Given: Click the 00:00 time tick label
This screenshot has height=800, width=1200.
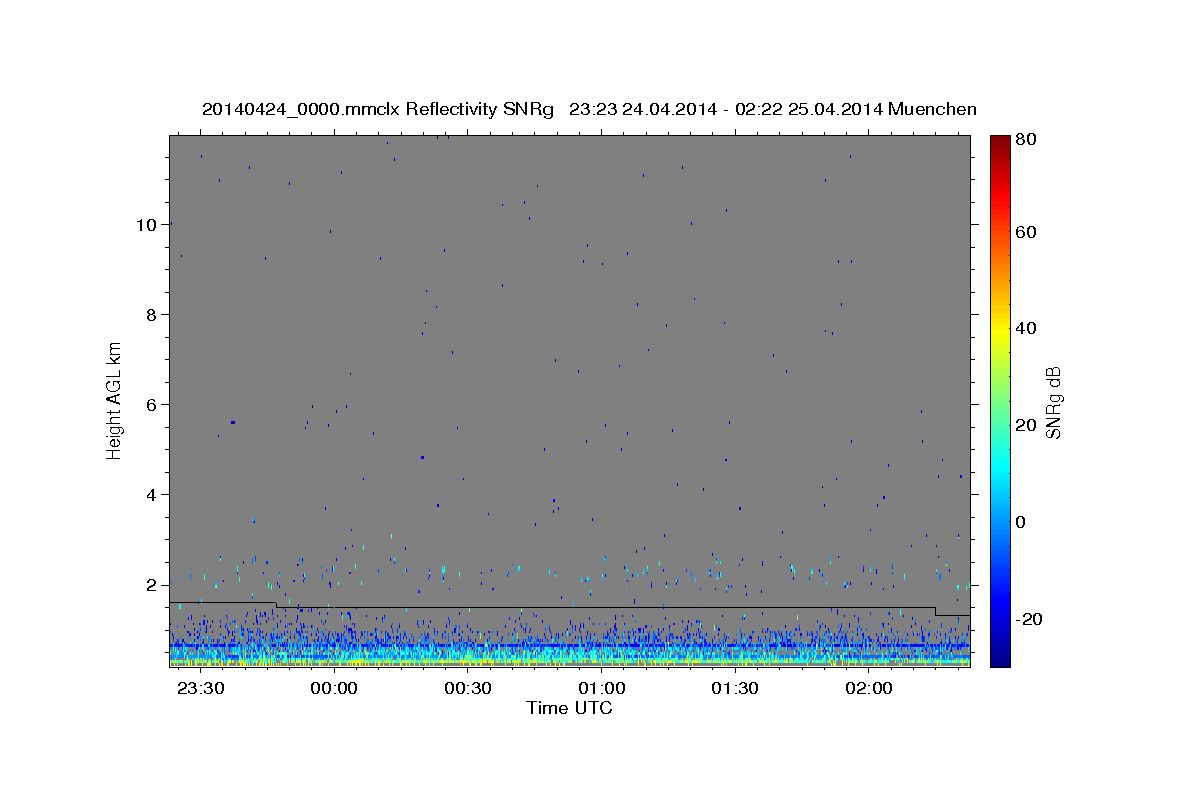Looking at the screenshot, I should (x=334, y=689).
